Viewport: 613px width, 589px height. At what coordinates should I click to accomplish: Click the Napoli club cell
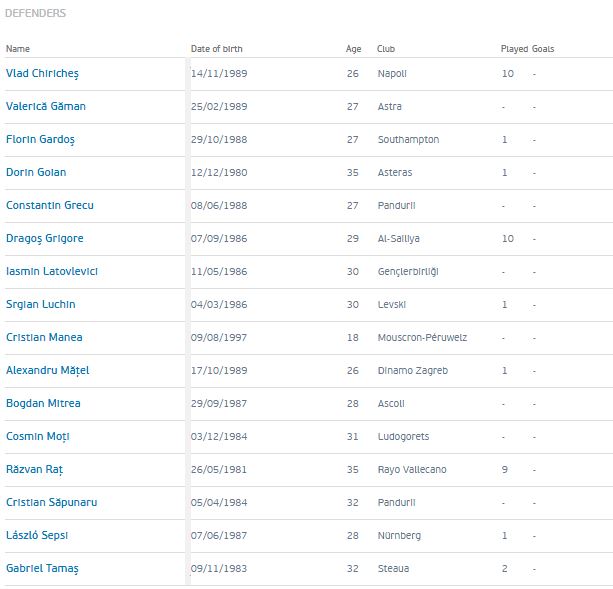392,73
